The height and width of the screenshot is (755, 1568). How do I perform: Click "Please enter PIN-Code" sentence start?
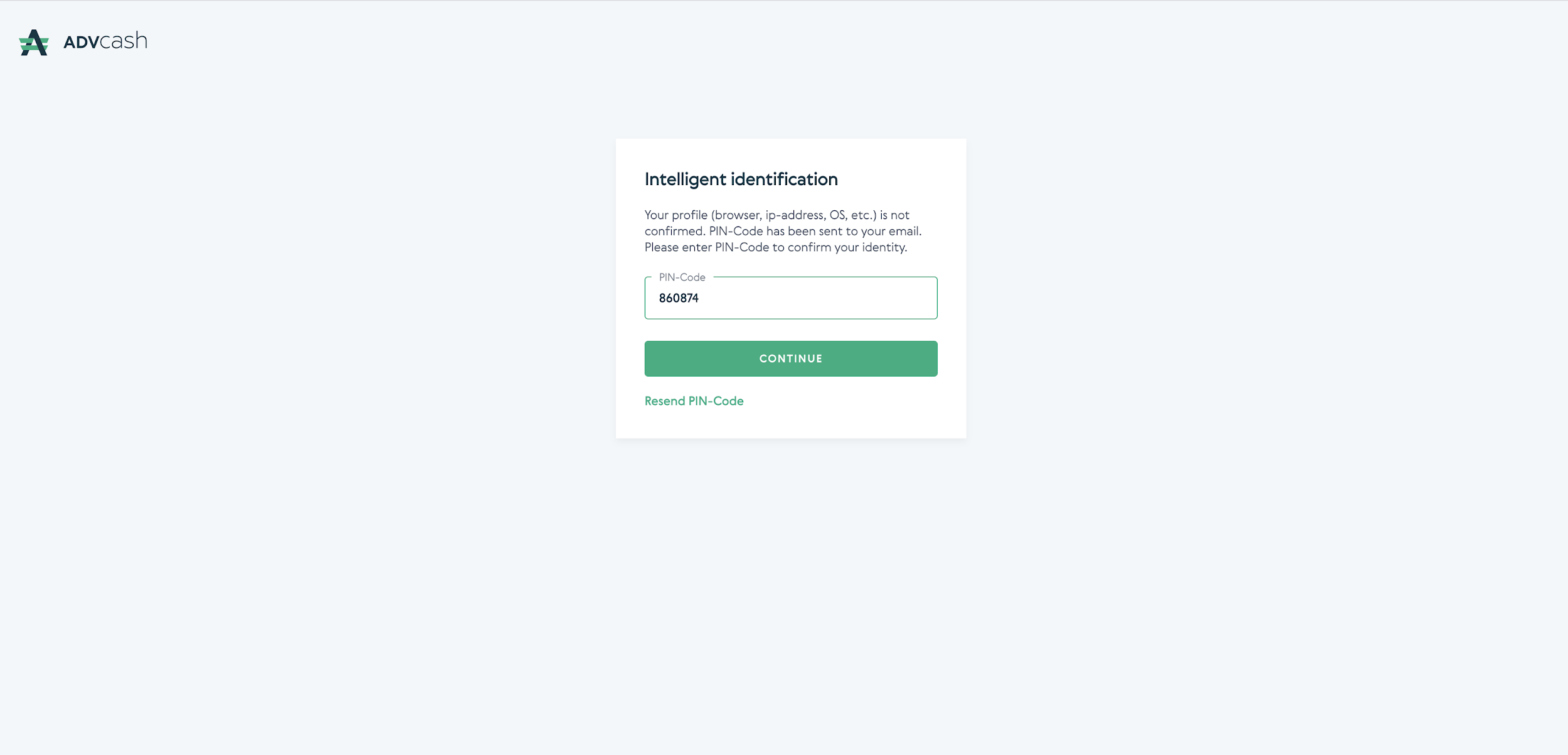[x=707, y=248]
